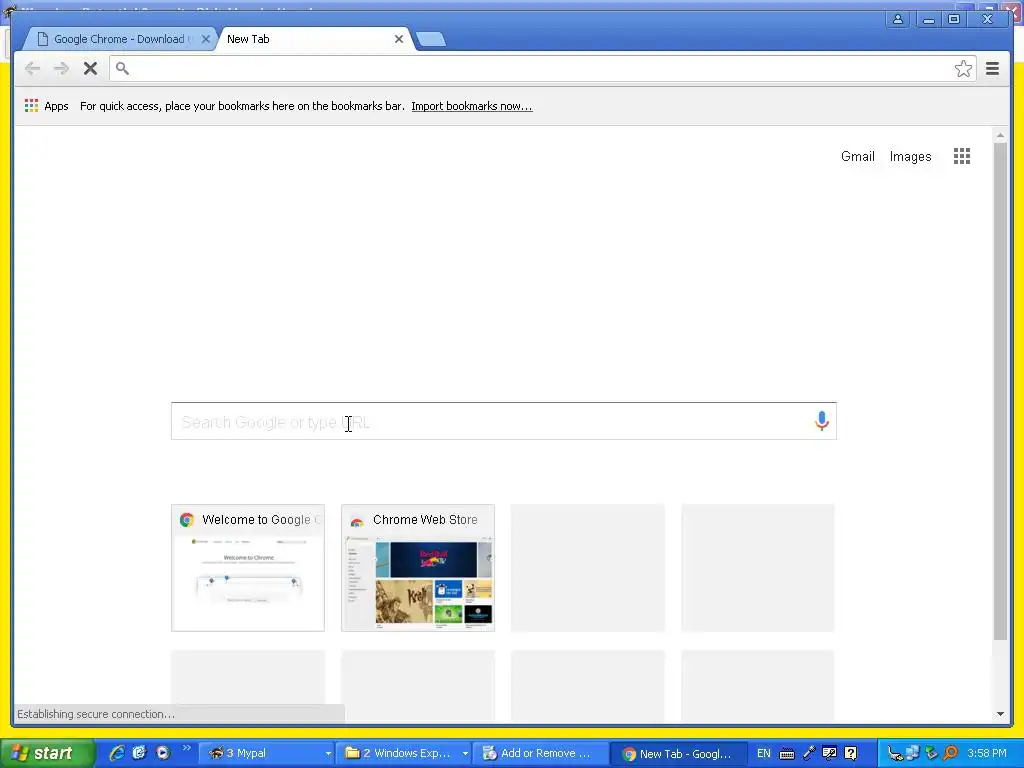The width and height of the screenshot is (1024, 768).
Task: Open the Windows start menu
Action: pos(47,753)
